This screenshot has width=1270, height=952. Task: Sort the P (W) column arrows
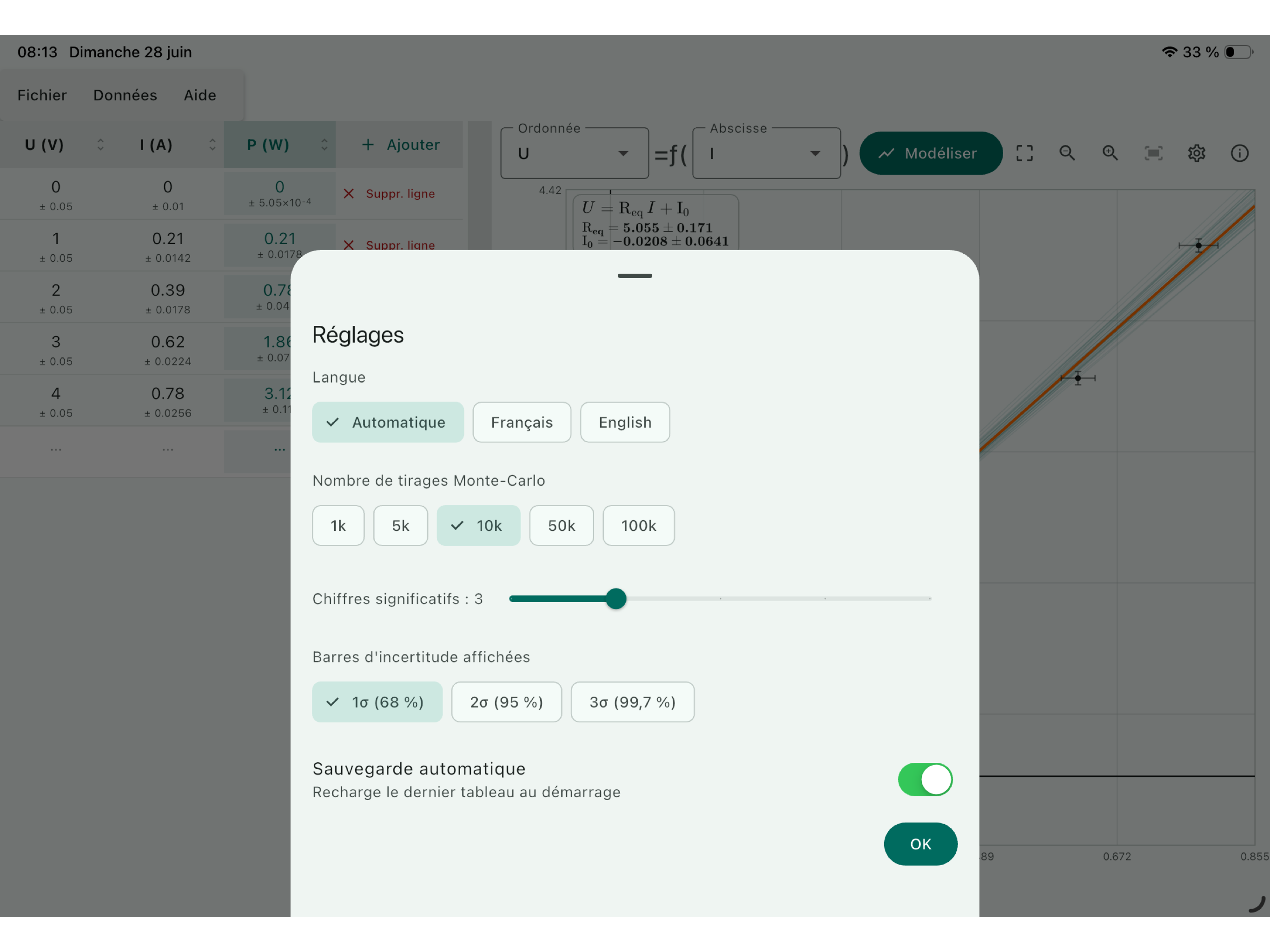tap(324, 145)
